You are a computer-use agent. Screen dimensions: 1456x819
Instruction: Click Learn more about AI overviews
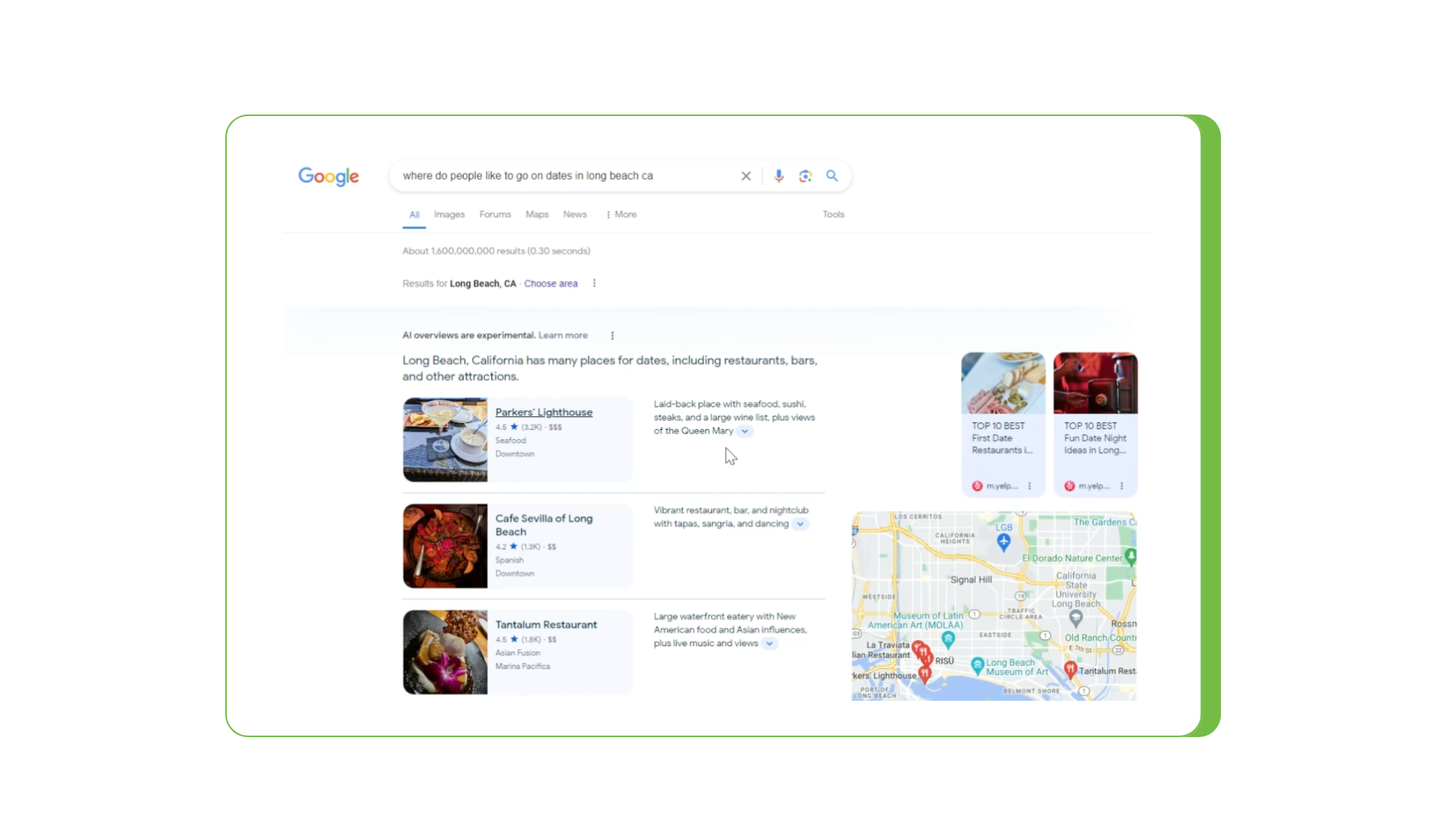[x=563, y=335]
